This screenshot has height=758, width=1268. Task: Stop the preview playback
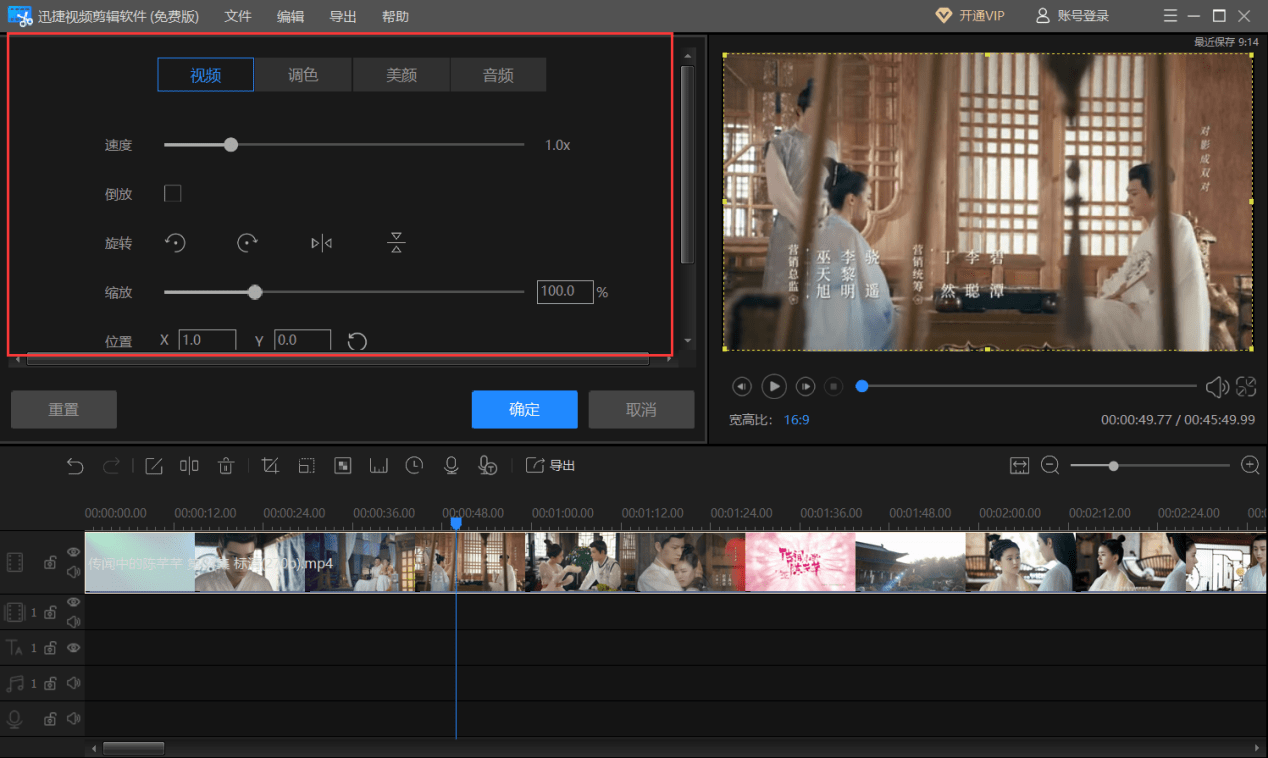(835, 386)
